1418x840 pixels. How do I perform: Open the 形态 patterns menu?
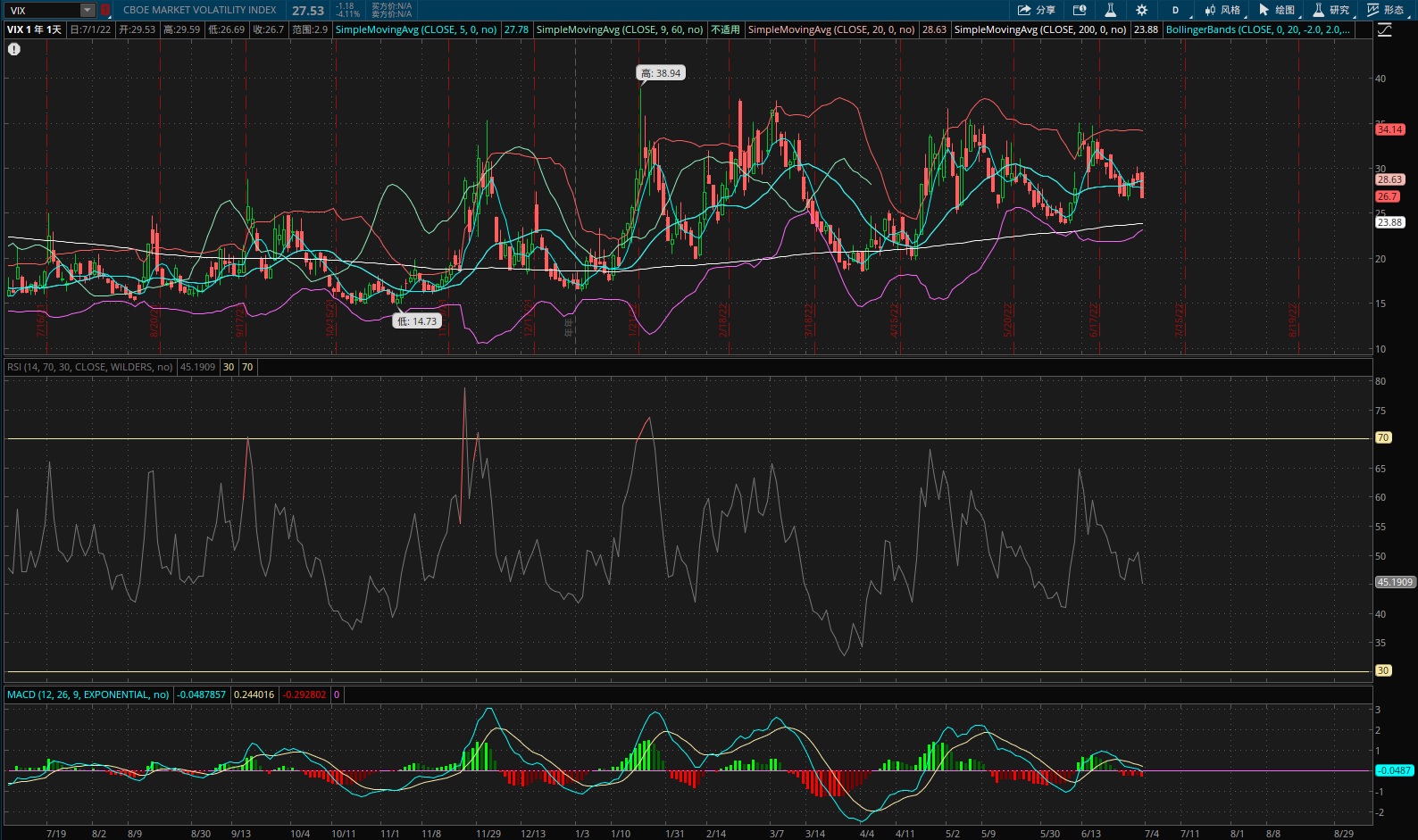[x=1386, y=10]
